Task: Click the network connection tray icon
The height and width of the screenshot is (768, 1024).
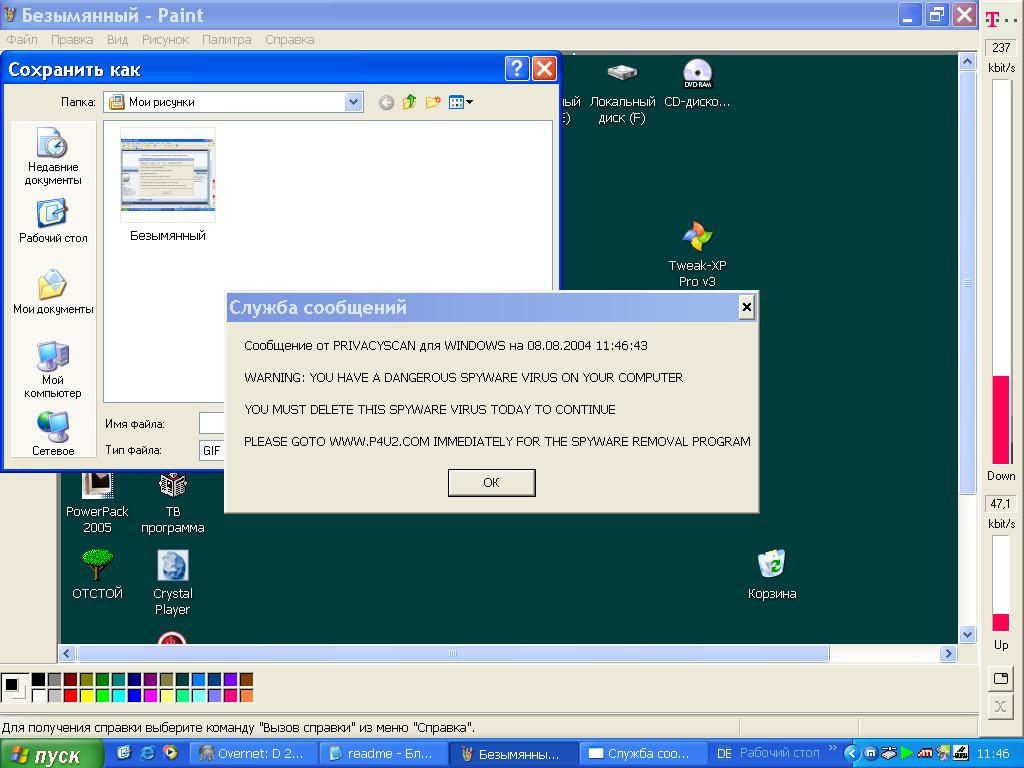Action: point(888,753)
